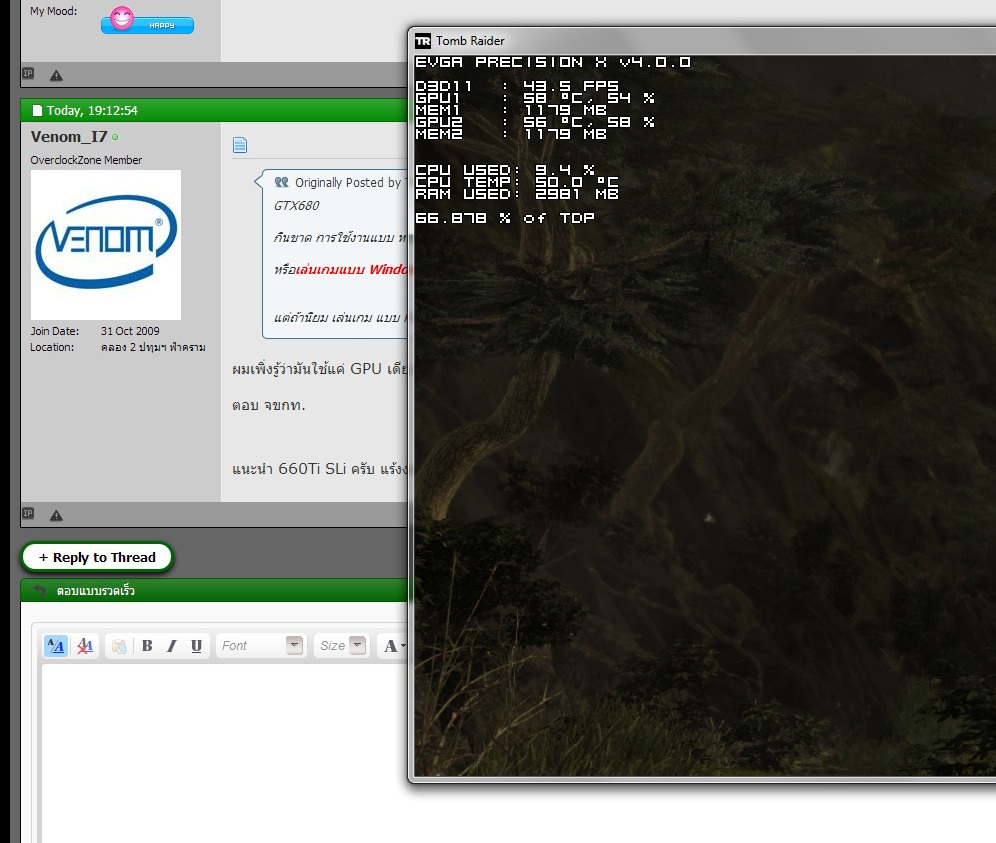The height and width of the screenshot is (843, 996).
Task: Click the quote marks icon in quoted post
Action: click(281, 182)
